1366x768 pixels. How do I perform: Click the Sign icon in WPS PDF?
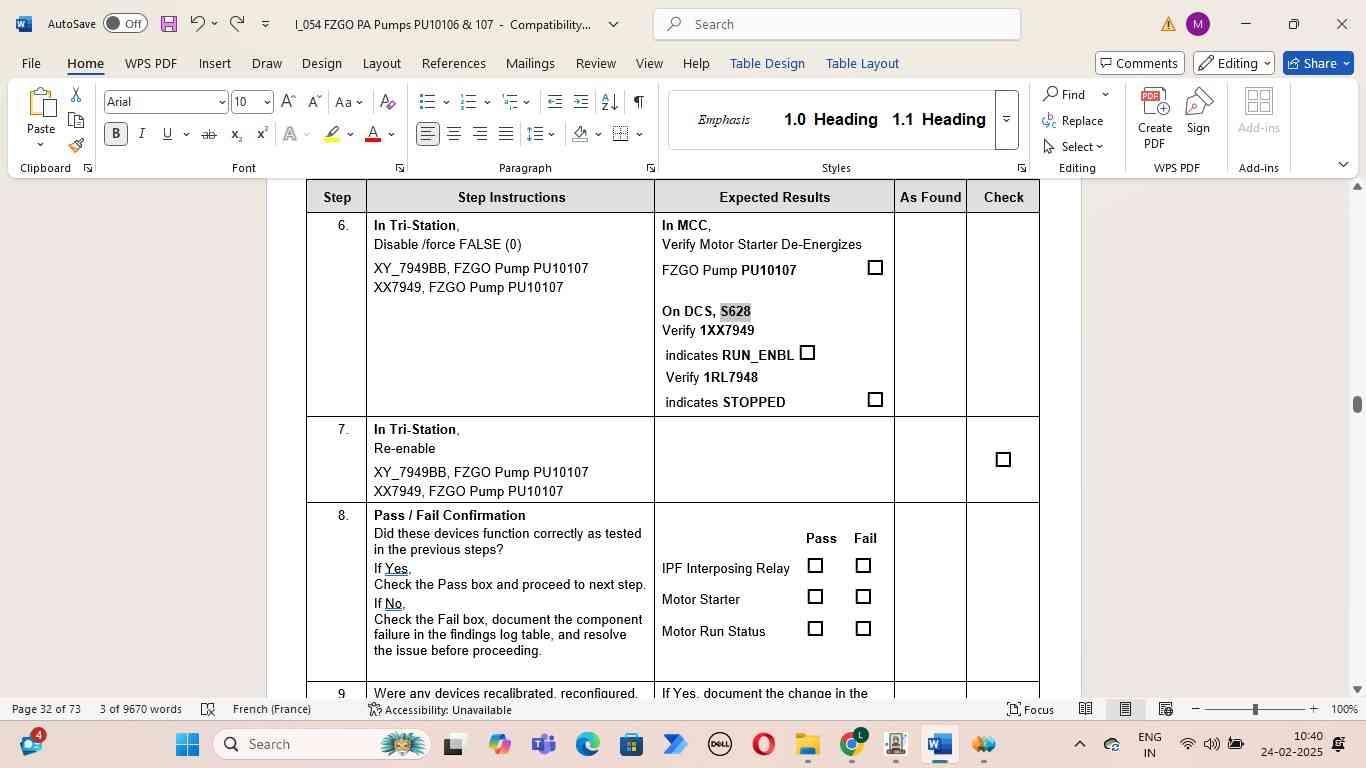click(1199, 112)
